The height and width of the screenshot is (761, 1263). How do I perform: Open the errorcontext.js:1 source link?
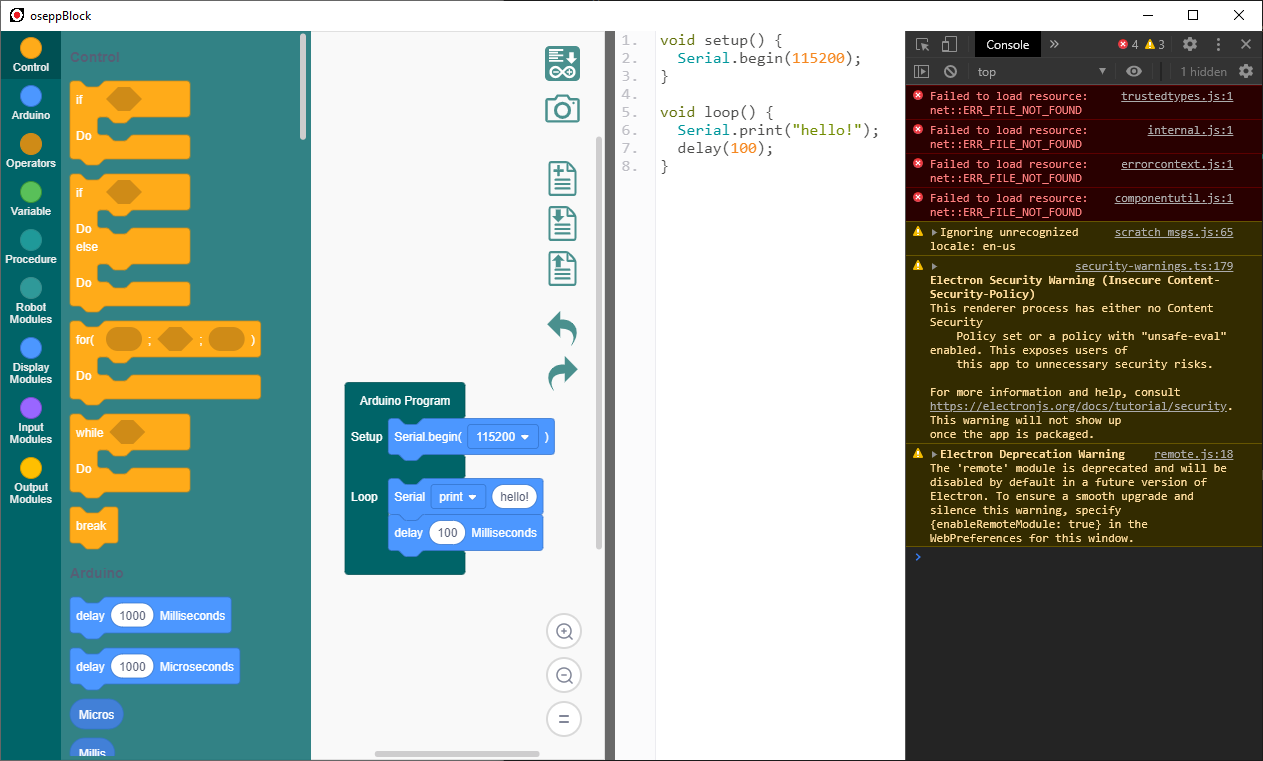click(x=1177, y=164)
